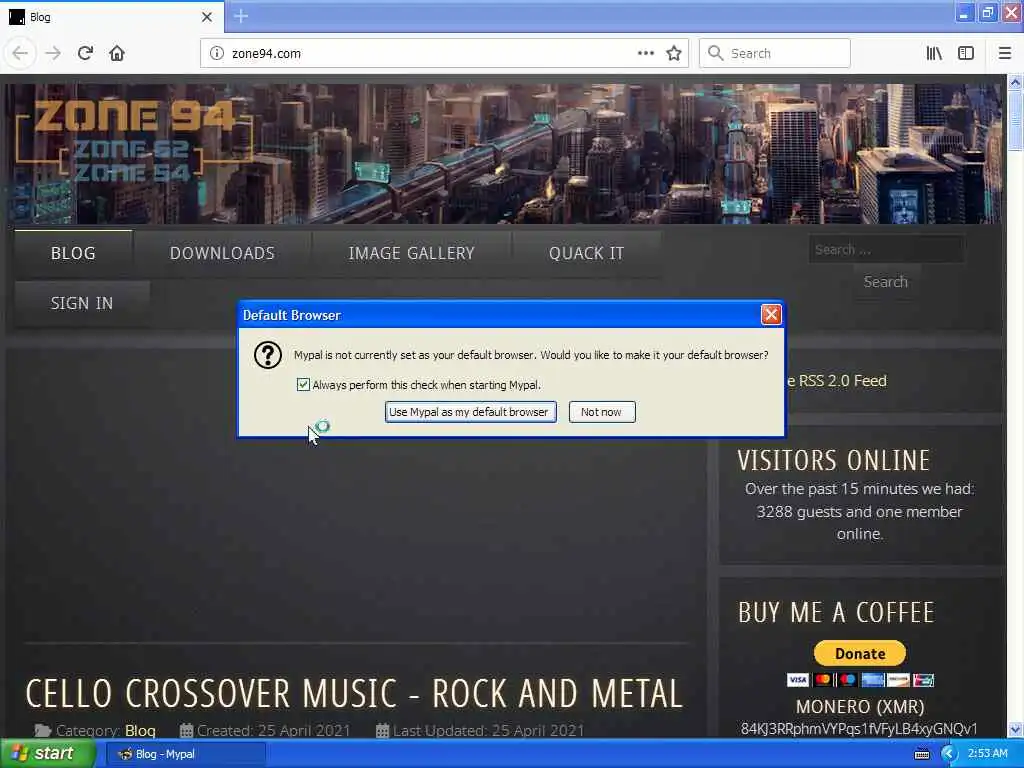Click the Monero wallet address text
This screenshot has width=1024, height=768.
tap(859, 729)
